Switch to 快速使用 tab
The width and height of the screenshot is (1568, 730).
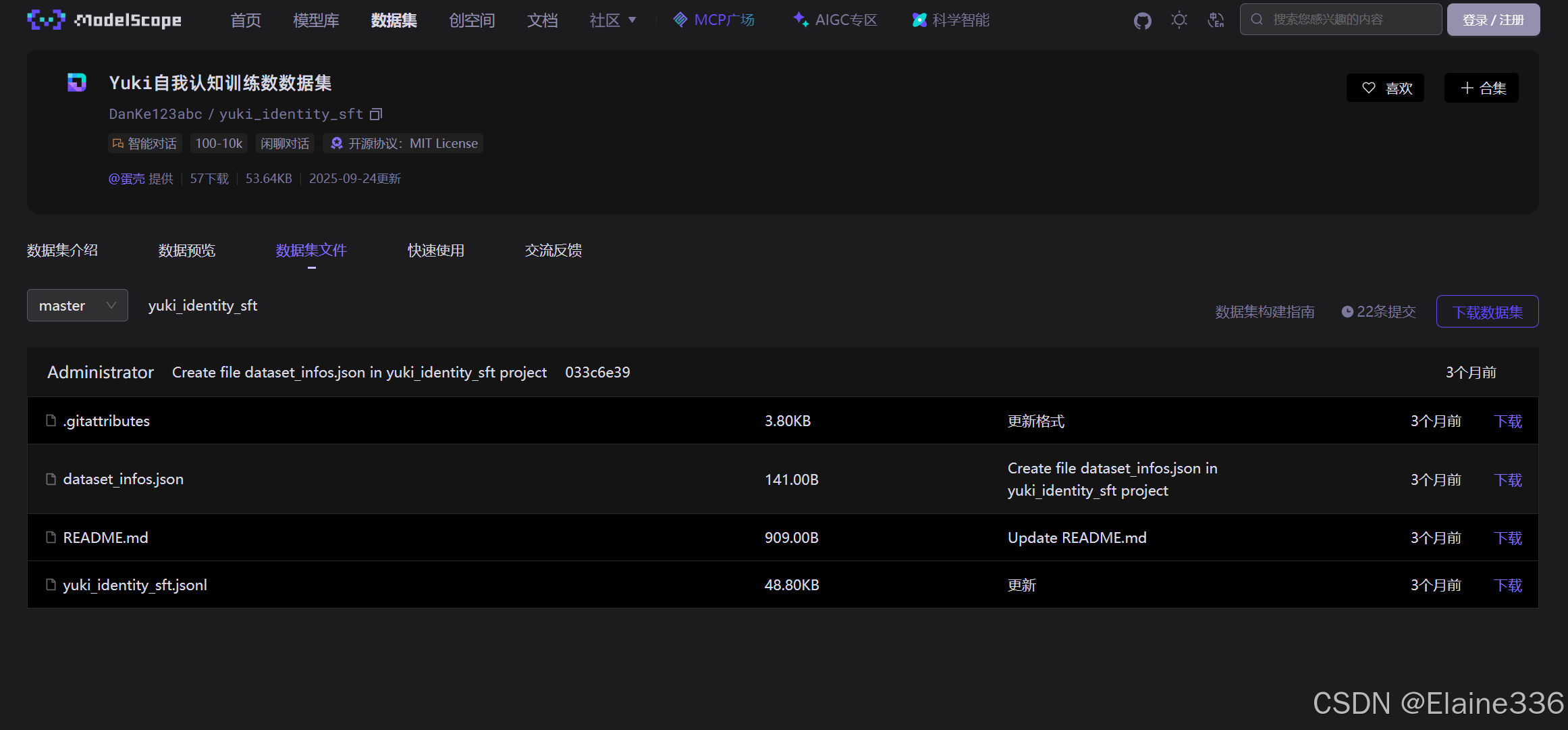435,251
